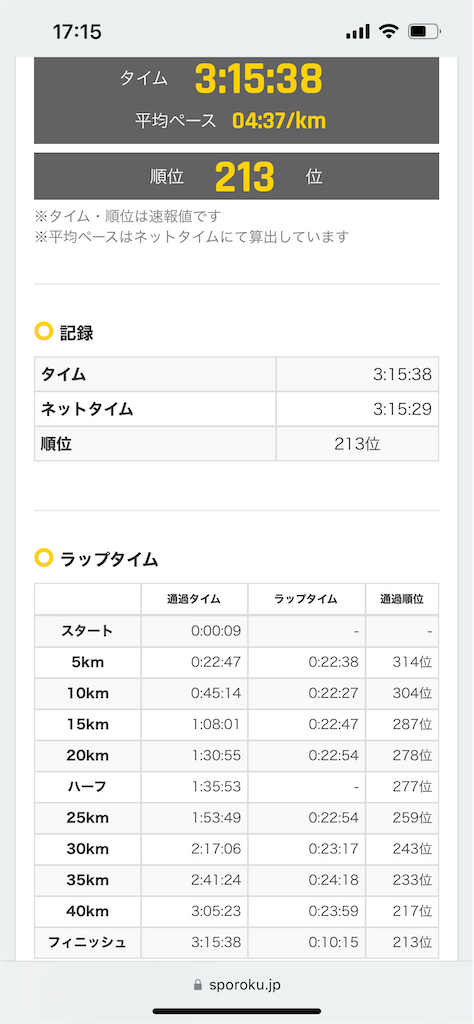Screen dimensions: 474x1024
Task: Click the フィニッシュ row label
Action: pos(87,942)
